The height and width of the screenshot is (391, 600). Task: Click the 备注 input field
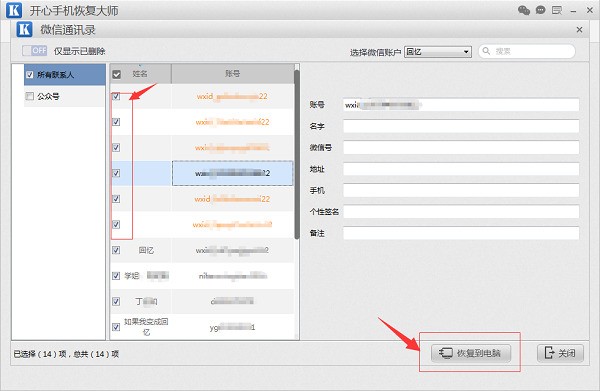click(461, 233)
